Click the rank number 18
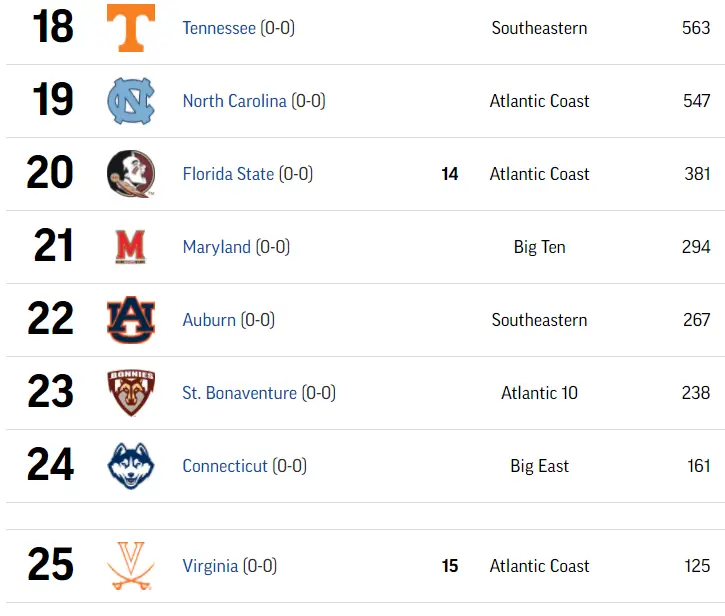 (x=53, y=27)
